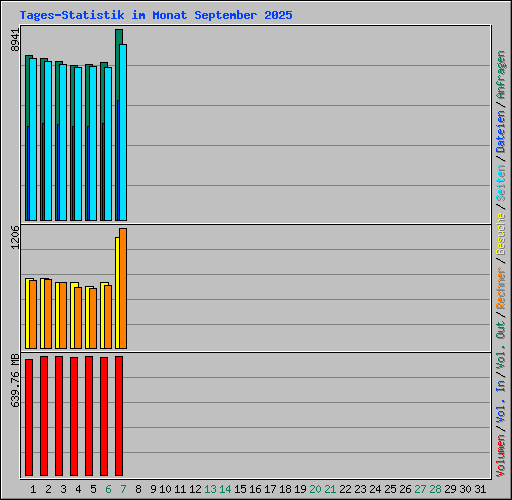Click the blue Dateien legend label

tap(501, 132)
